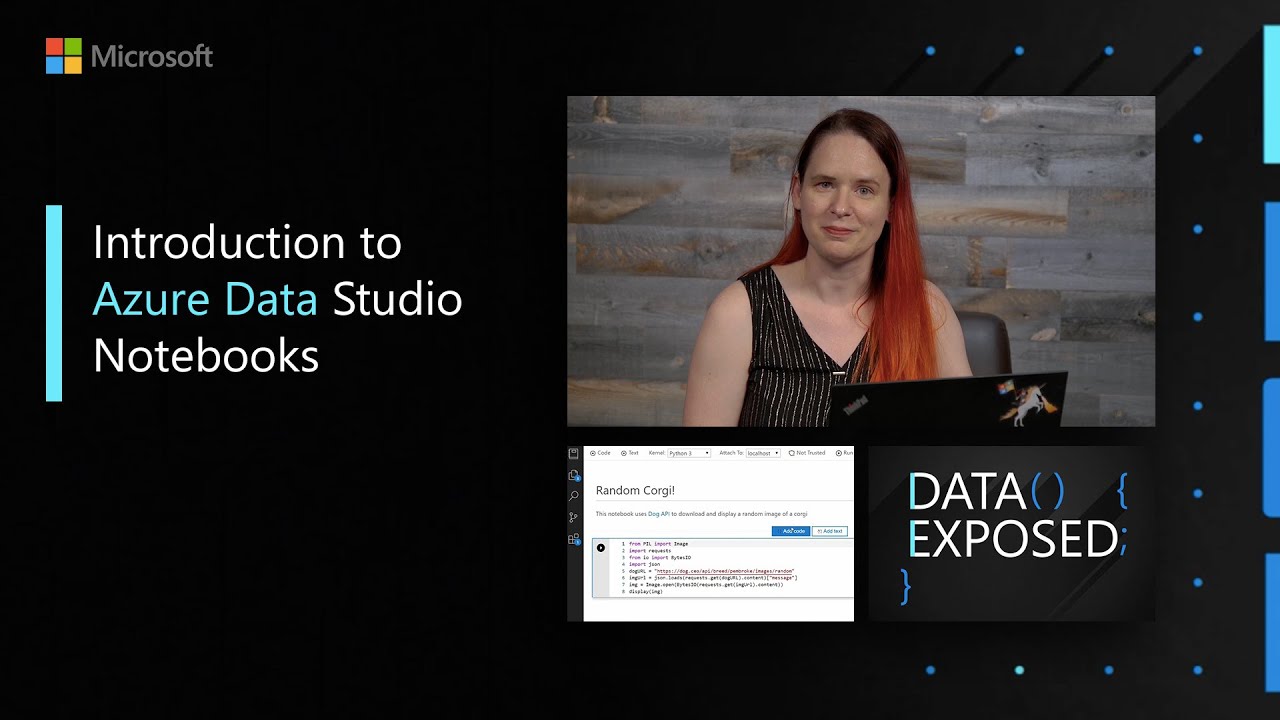Click the 'Azure Data' highlighted text

click(205, 299)
